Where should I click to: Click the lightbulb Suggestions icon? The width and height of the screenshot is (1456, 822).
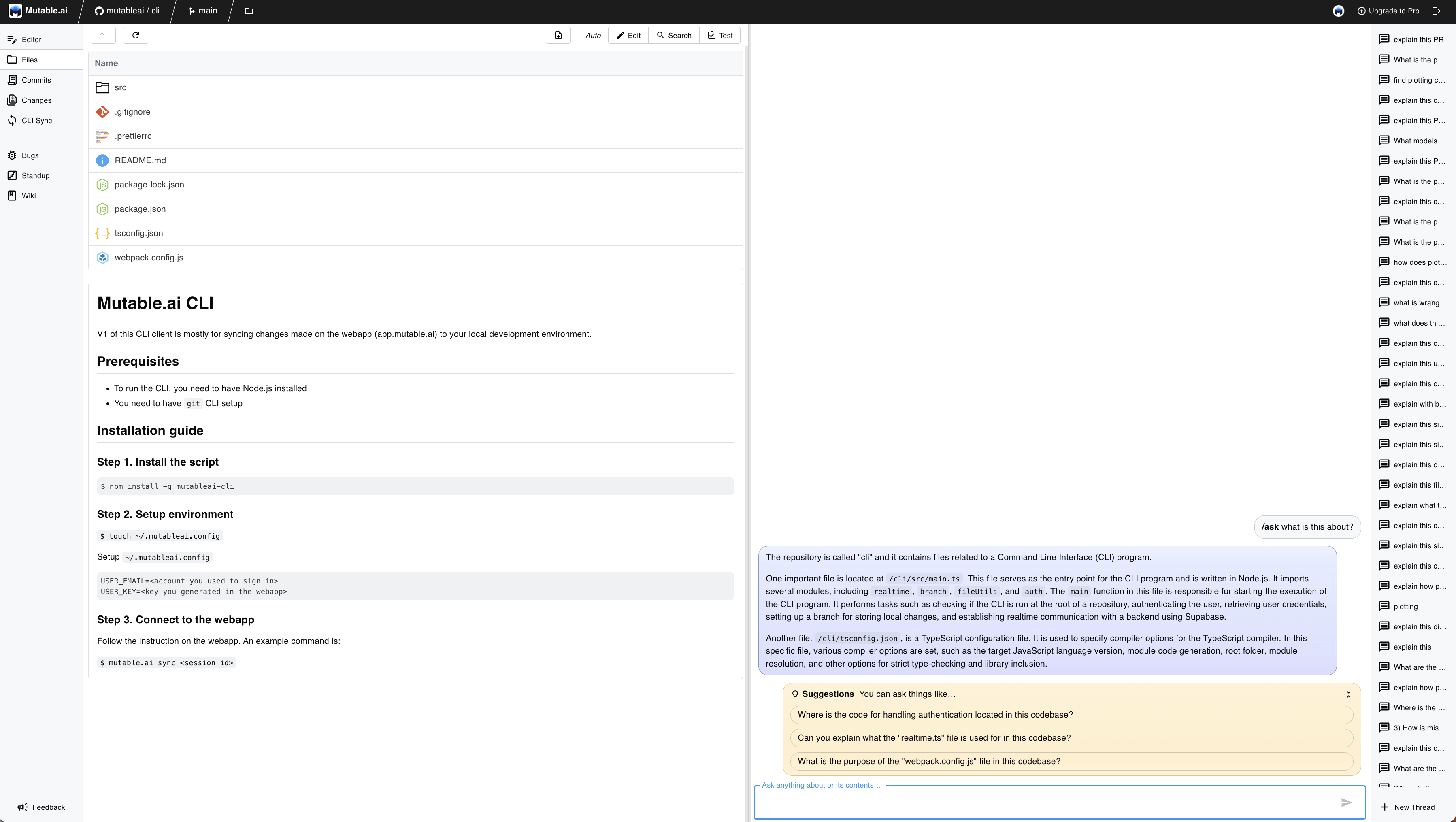pos(795,694)
